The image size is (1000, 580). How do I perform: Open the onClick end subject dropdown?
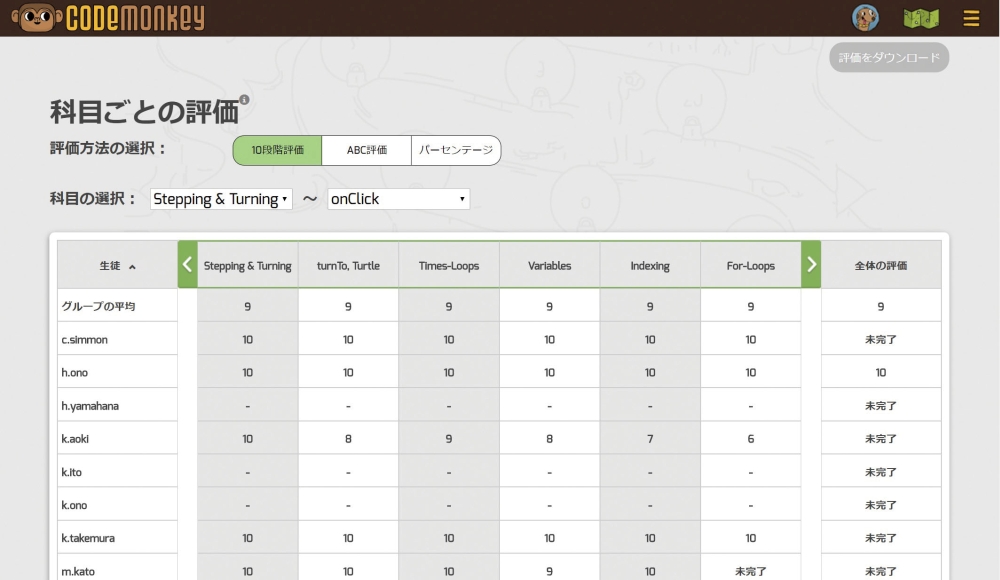click(398, 199)
